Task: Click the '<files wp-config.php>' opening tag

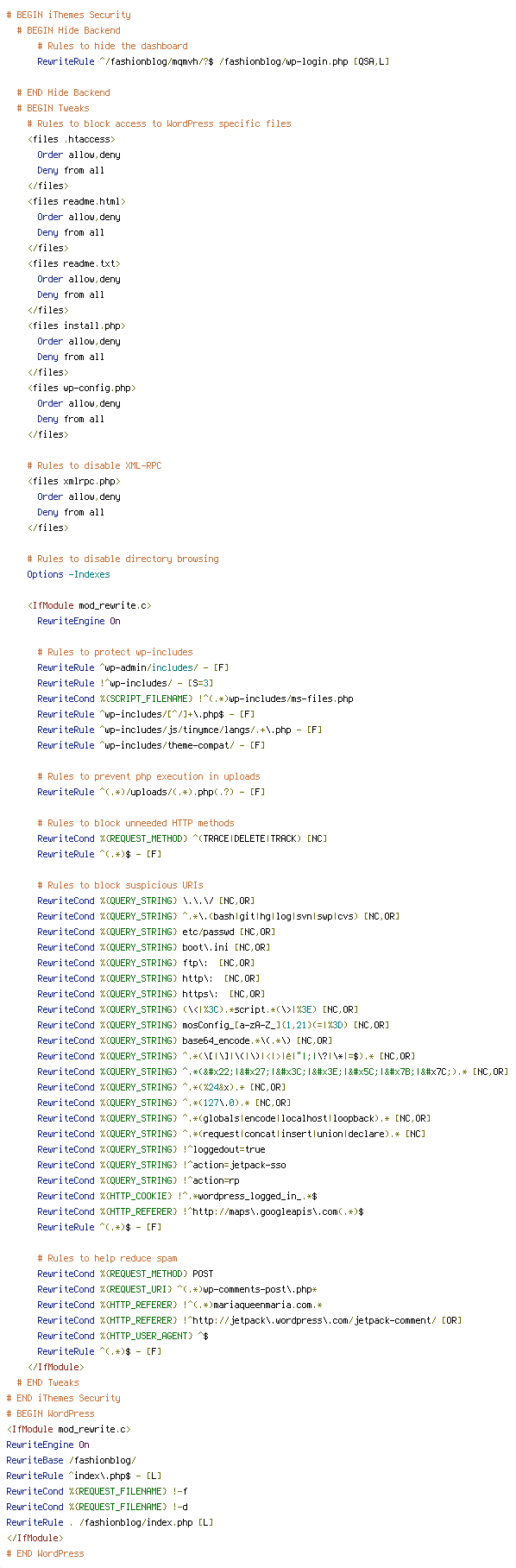Action: 81,388
